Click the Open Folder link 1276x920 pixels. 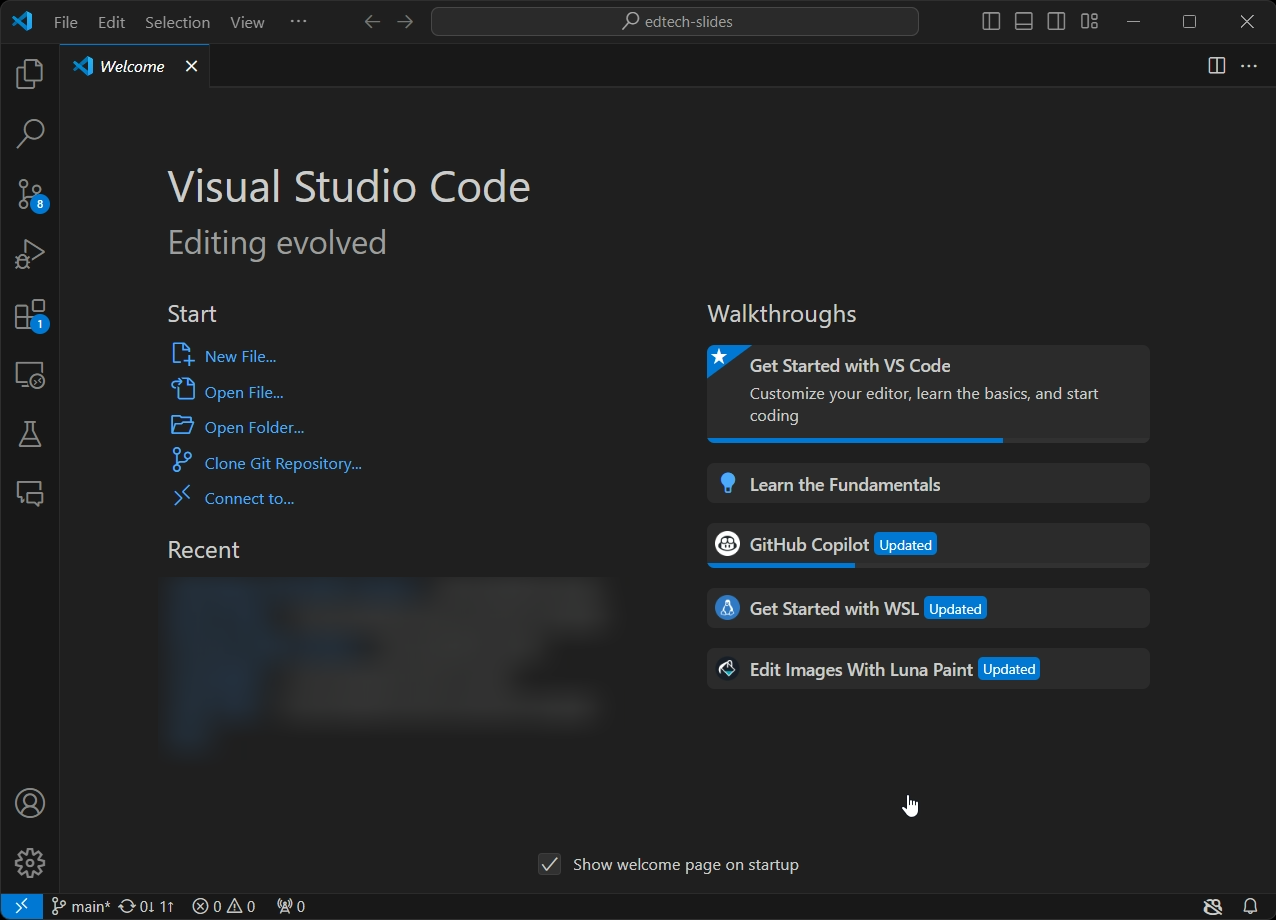pos(254,427)
